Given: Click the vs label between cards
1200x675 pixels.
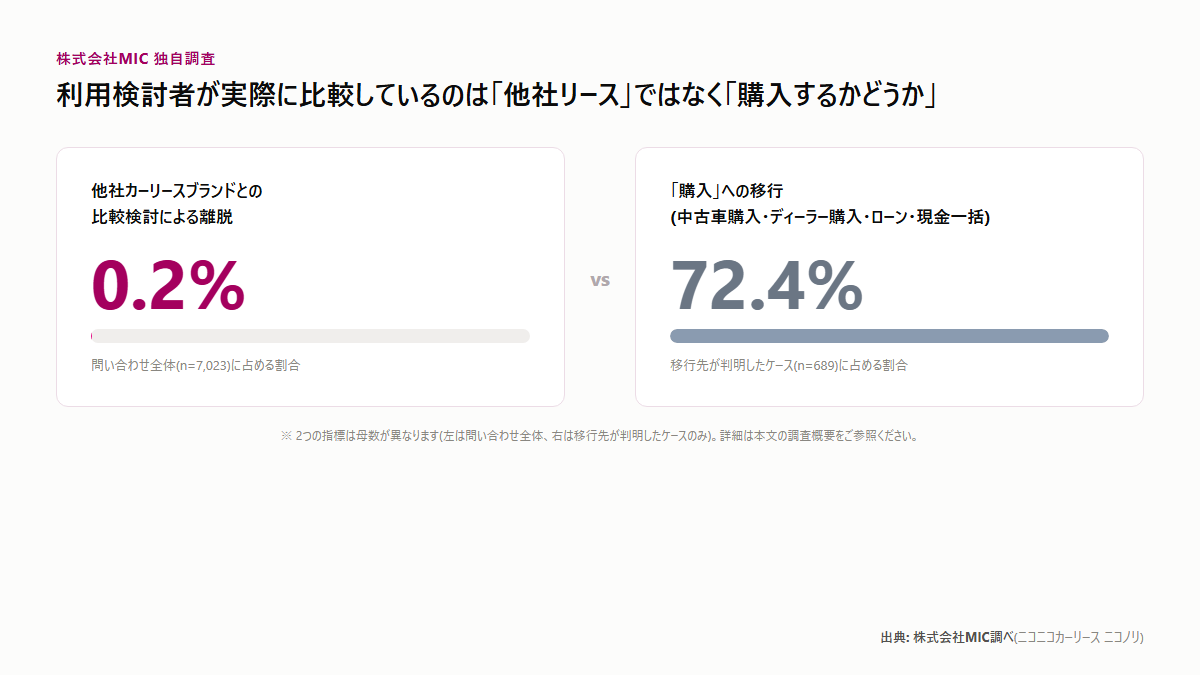Looking at the screenshot, I should pos(600,280).
